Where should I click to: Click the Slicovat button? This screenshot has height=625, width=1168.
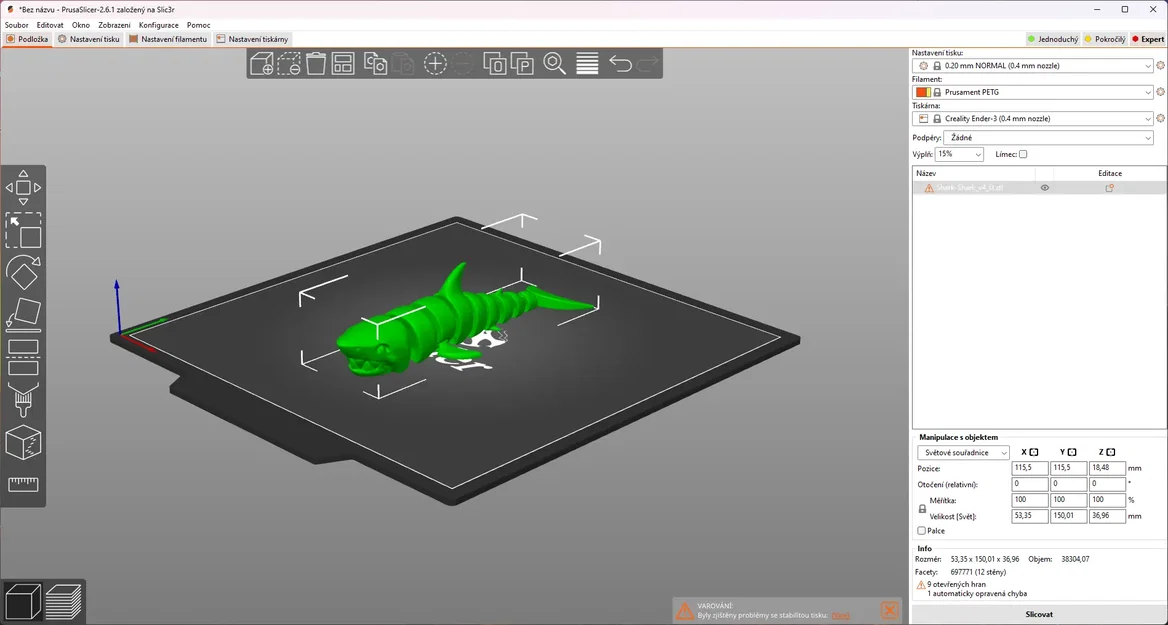1039,615
